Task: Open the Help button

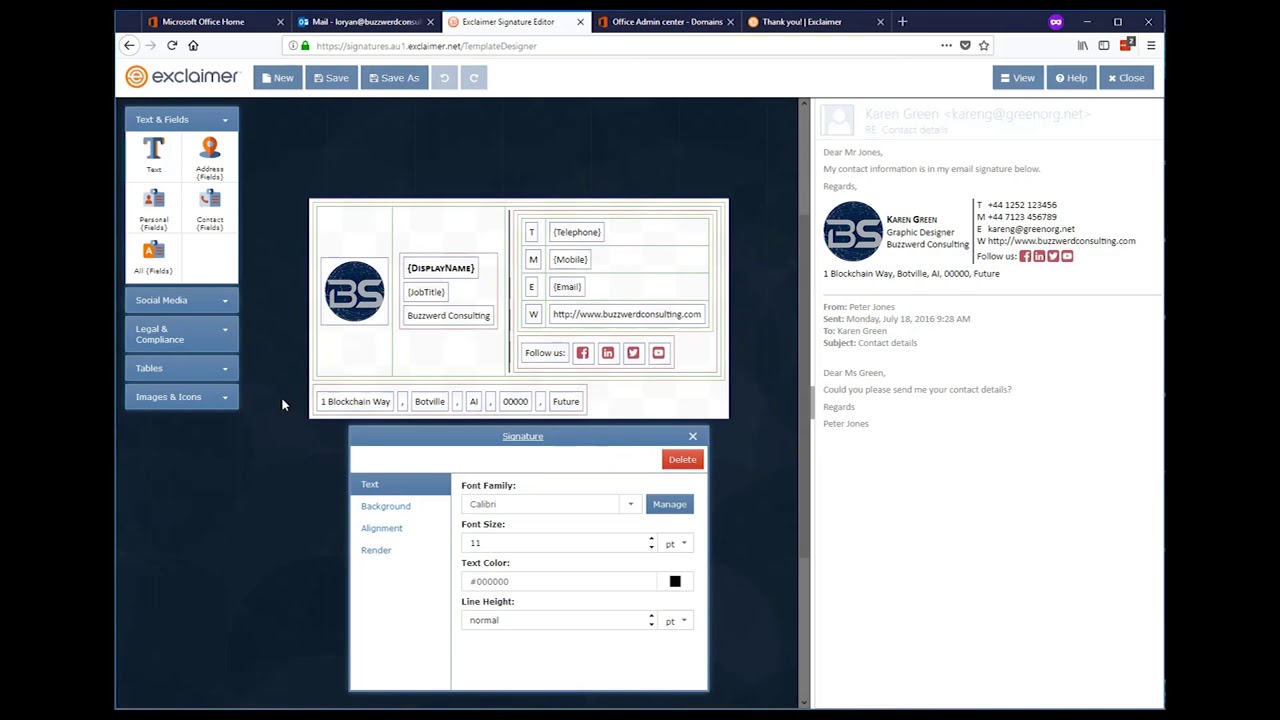Action: (1071, 78)
